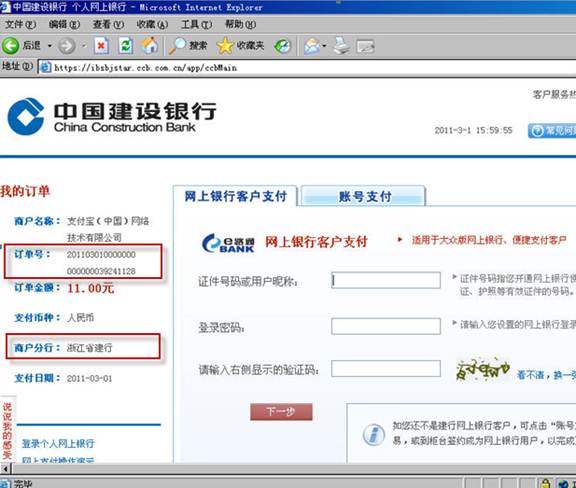The width and height of the screenshot is (576, 488).
Task: Click the Print icon
Action: tap(342, 46)
